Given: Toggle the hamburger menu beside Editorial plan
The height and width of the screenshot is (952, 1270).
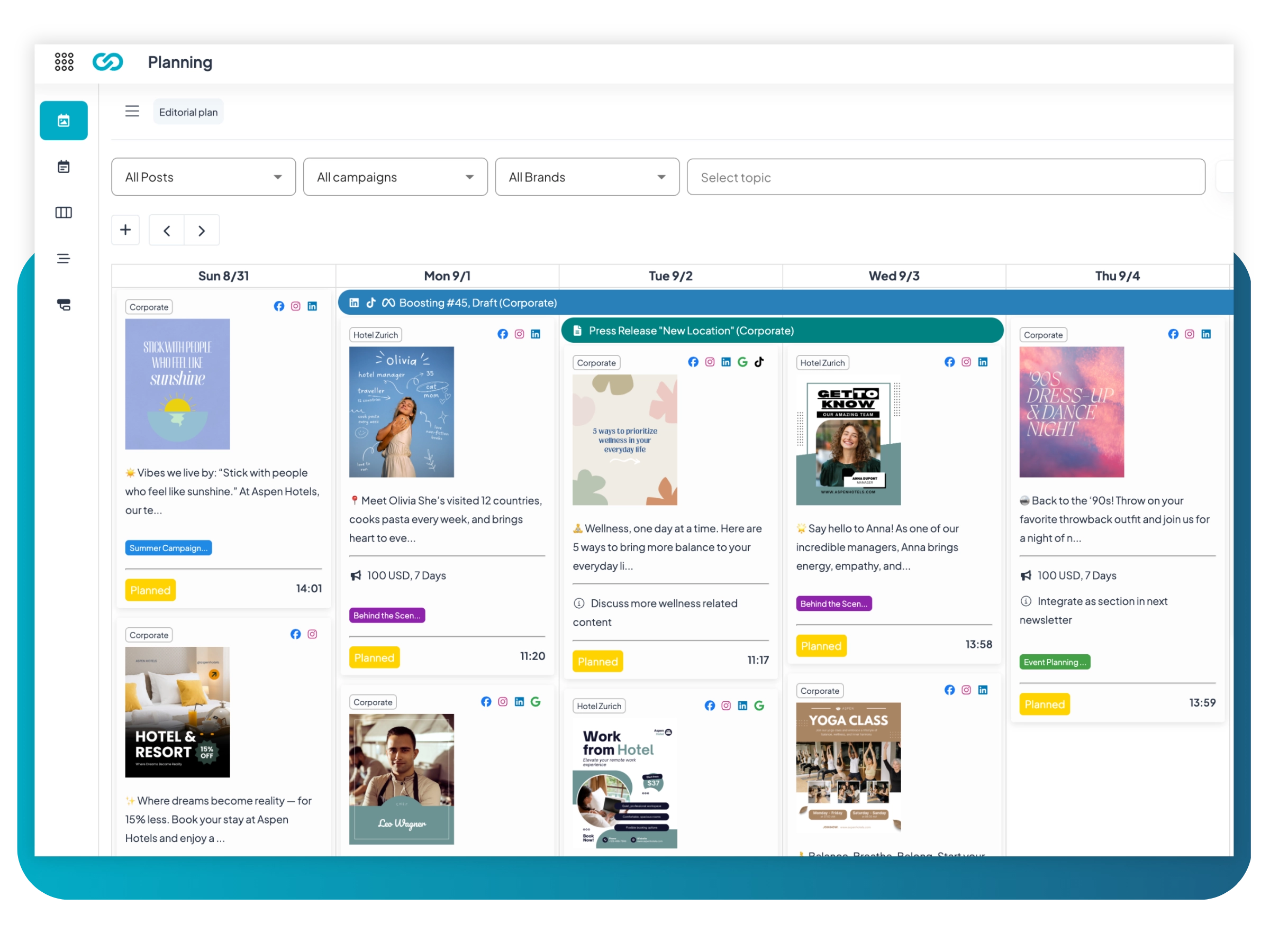Looking at the screenshot, I should tap(132, 111).
